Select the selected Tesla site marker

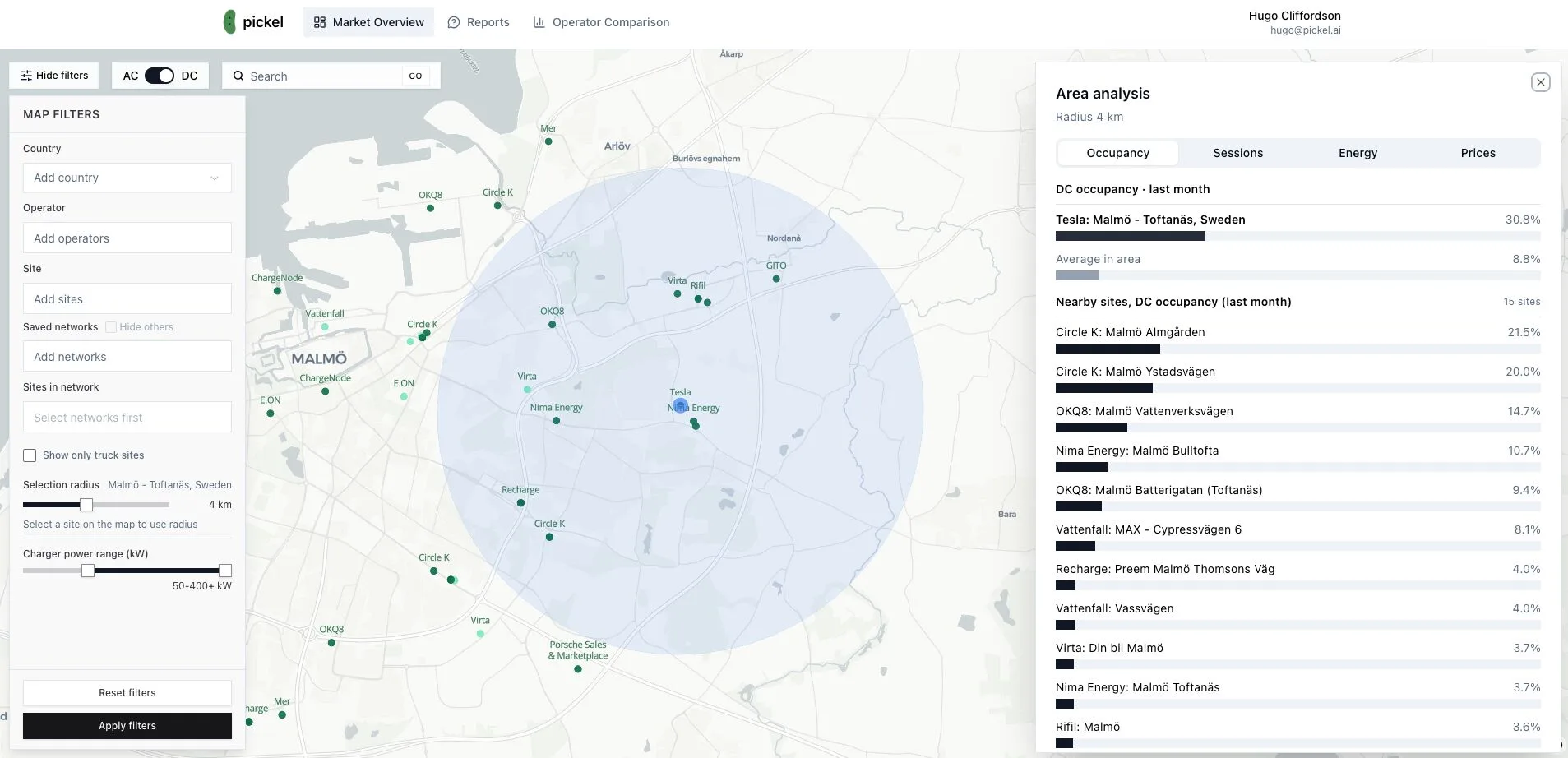(680, 405)
